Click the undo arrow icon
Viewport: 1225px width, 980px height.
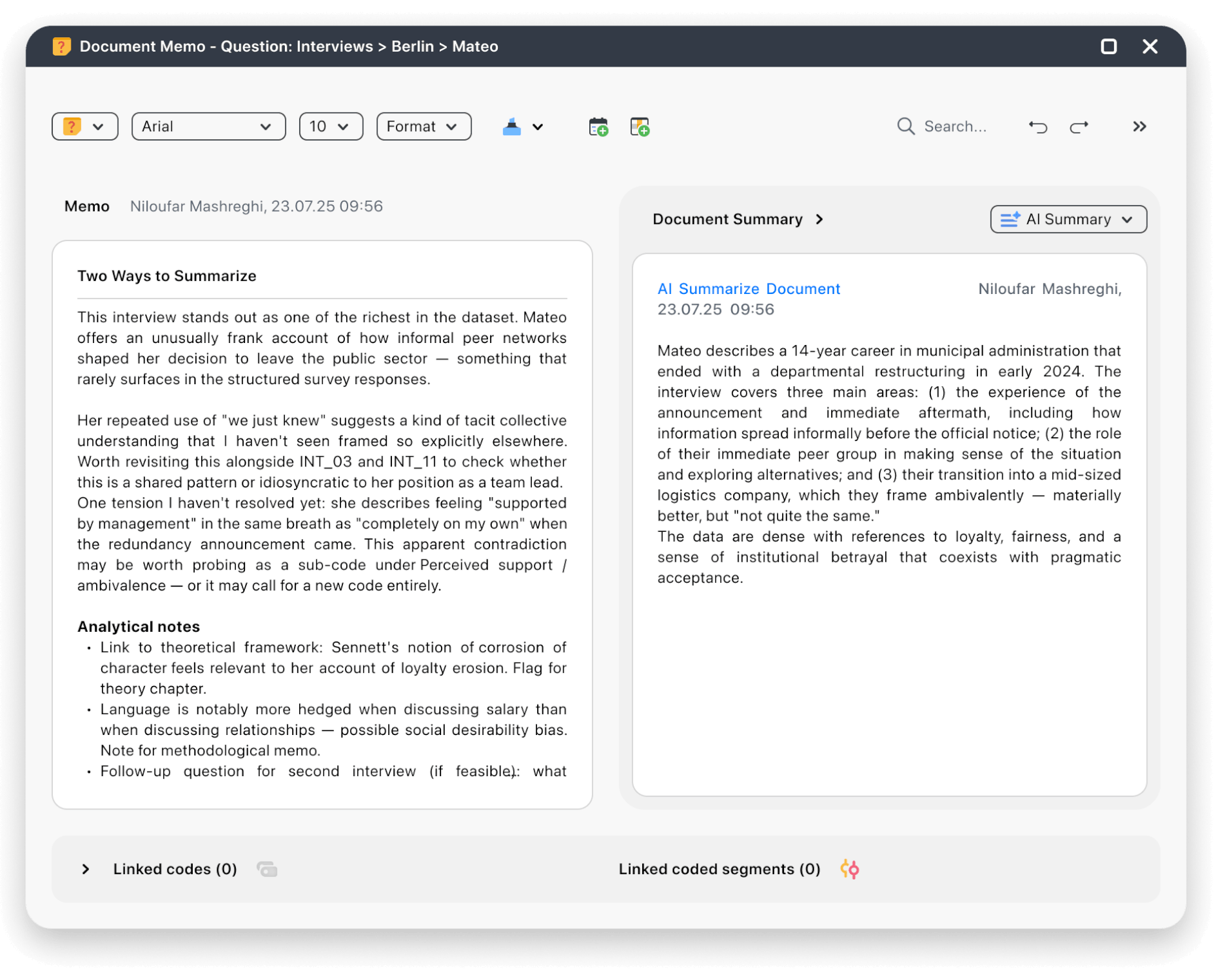(x=1037, y=126)
